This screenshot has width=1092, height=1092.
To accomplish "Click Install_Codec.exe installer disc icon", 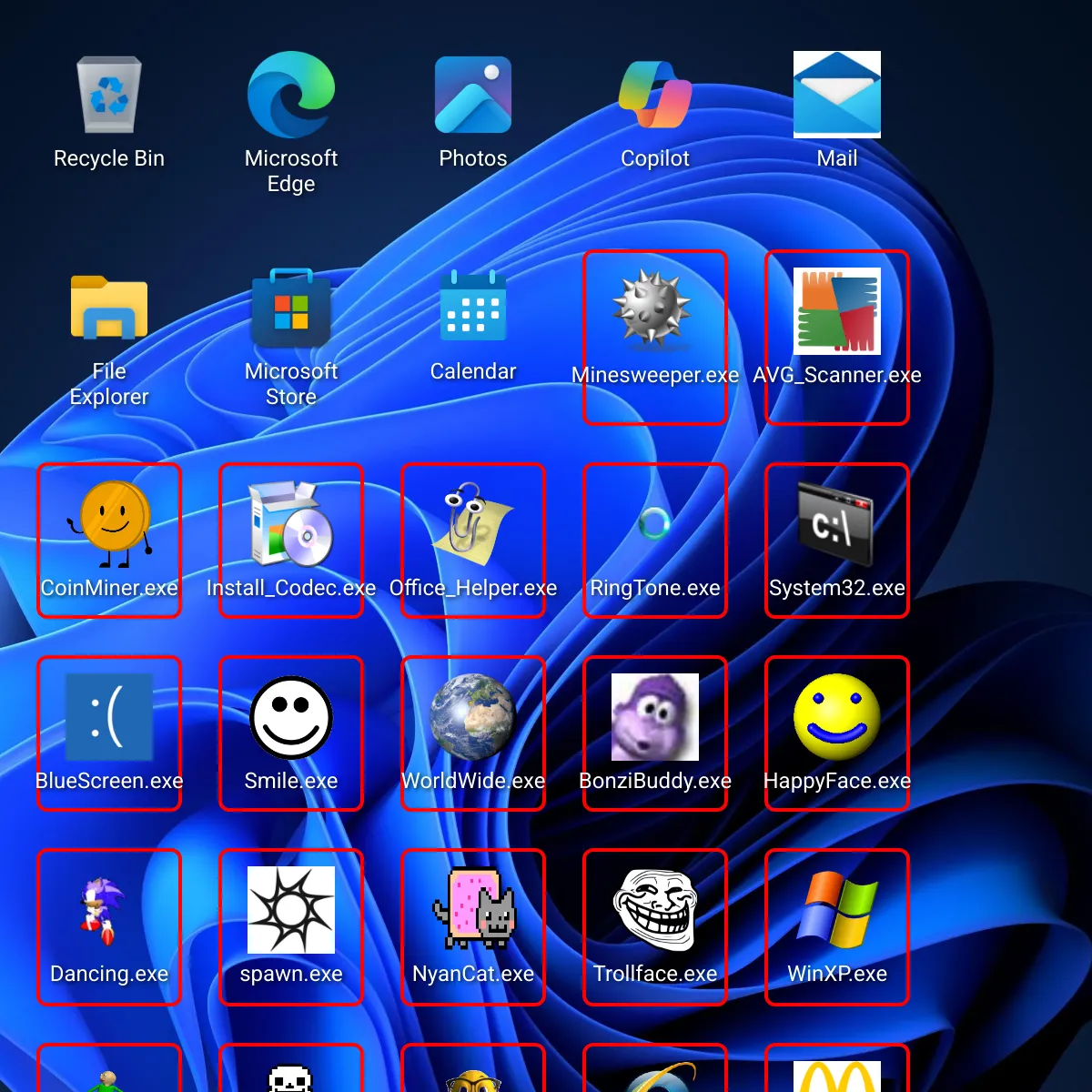I will [x=291, y=524].
